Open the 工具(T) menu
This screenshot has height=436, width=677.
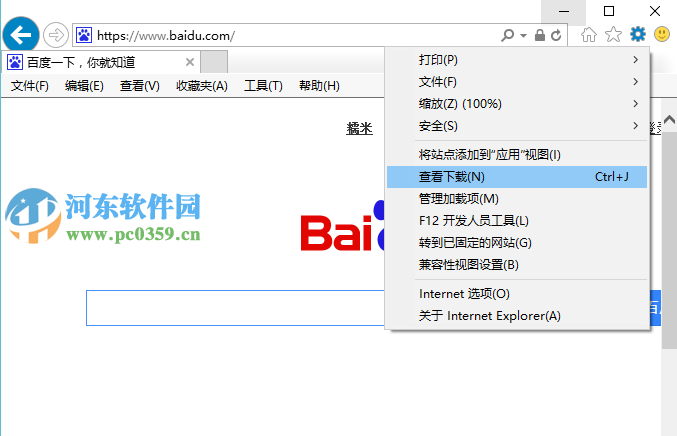(263, 86)
